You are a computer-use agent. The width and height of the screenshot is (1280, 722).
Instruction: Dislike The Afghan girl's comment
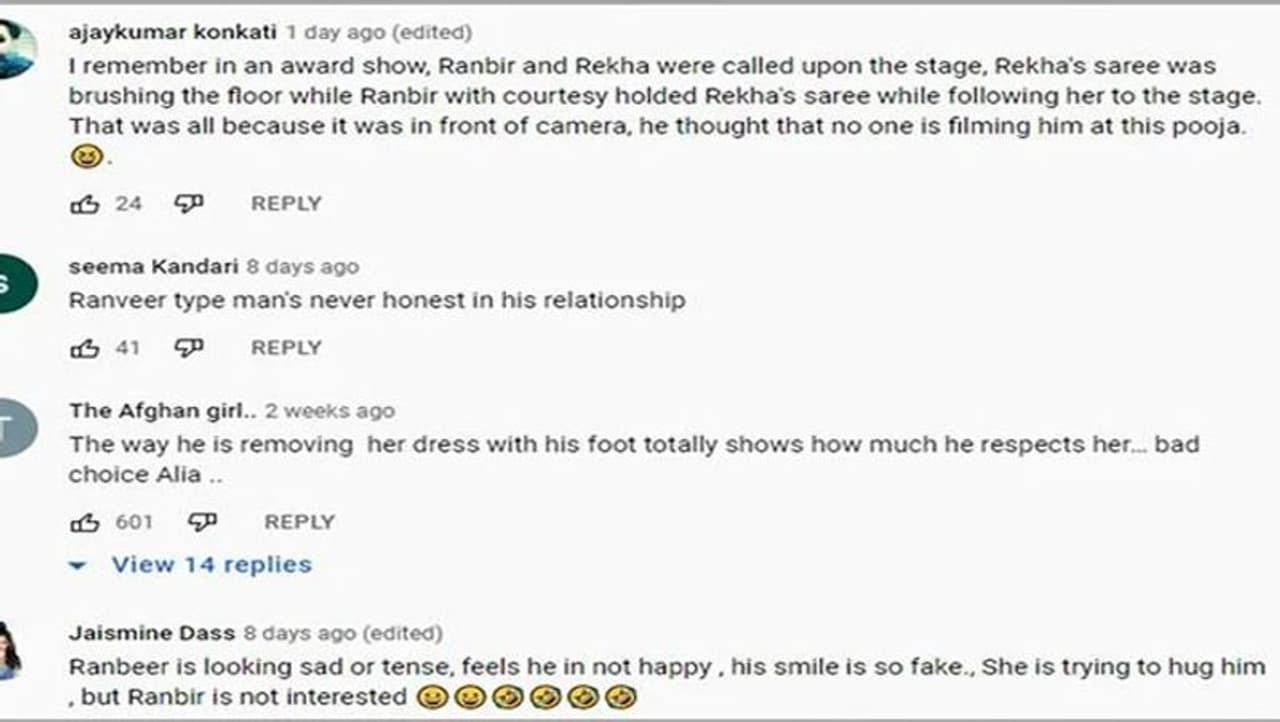[202, 522]
